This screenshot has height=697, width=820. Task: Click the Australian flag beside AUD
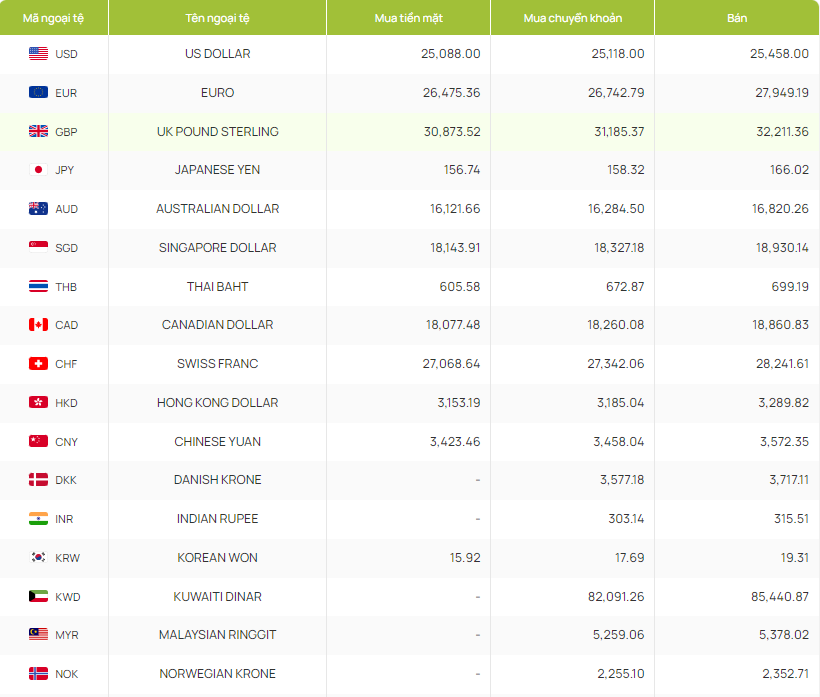[38, 209]
